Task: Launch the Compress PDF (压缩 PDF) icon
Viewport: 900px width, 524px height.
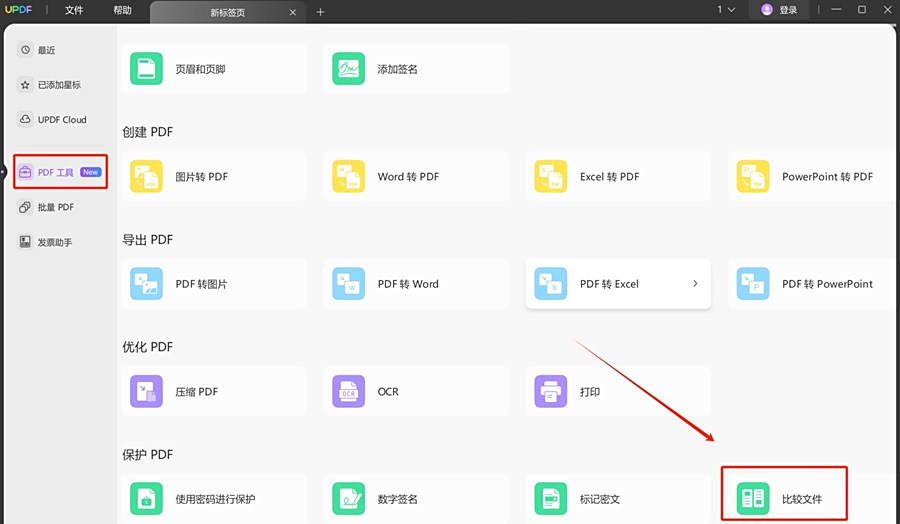Action: coord(146,391)
